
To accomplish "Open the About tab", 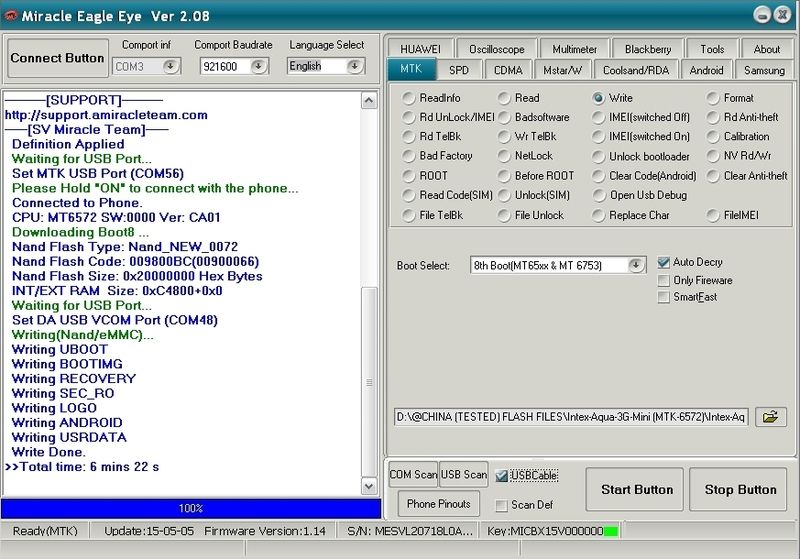I will 766,49.
